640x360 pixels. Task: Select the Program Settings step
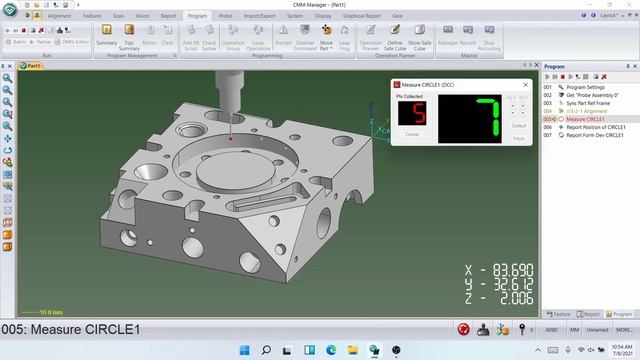(x=585, y=87)
